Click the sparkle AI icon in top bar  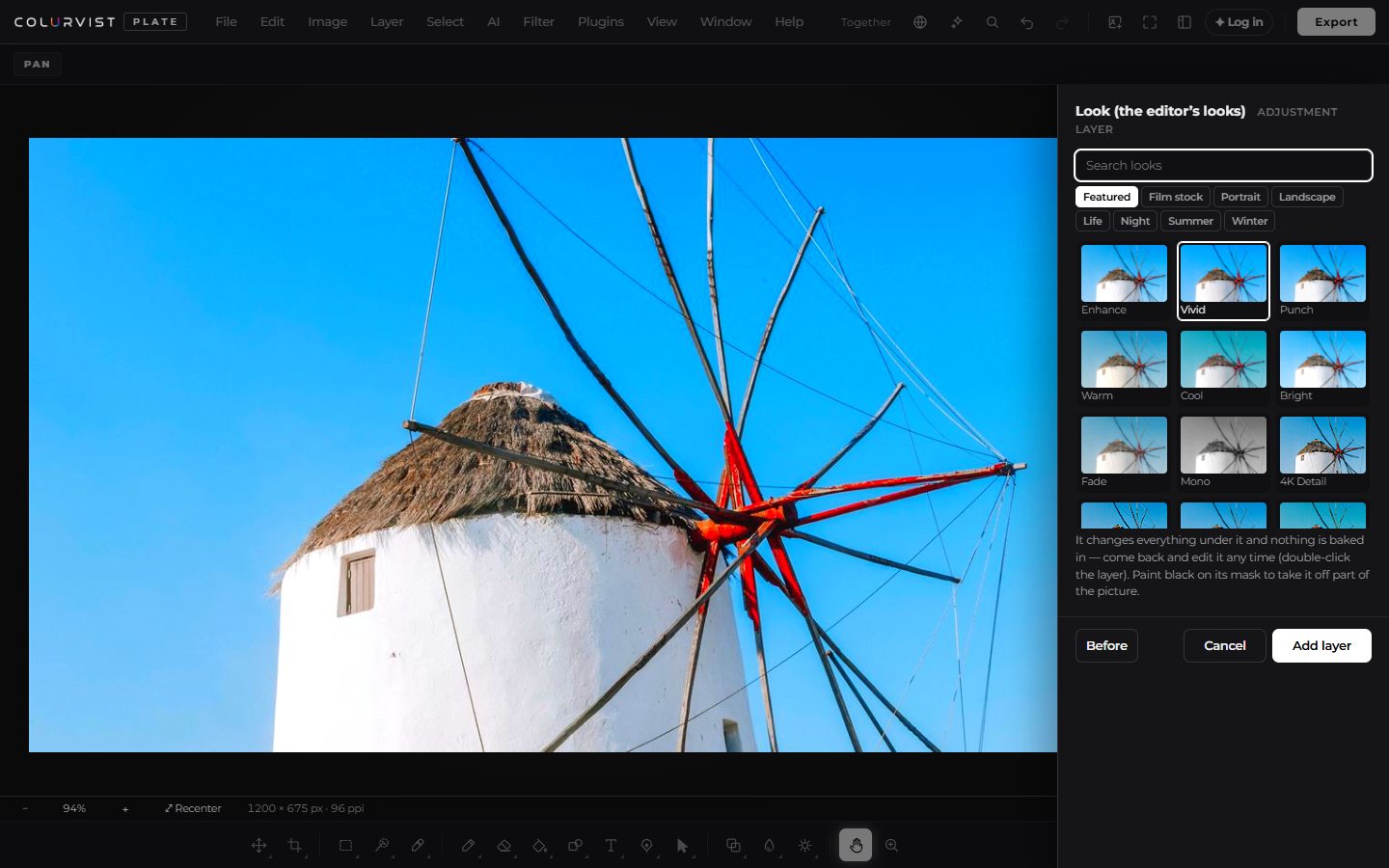pyautogui.click(x=956, y=22)
